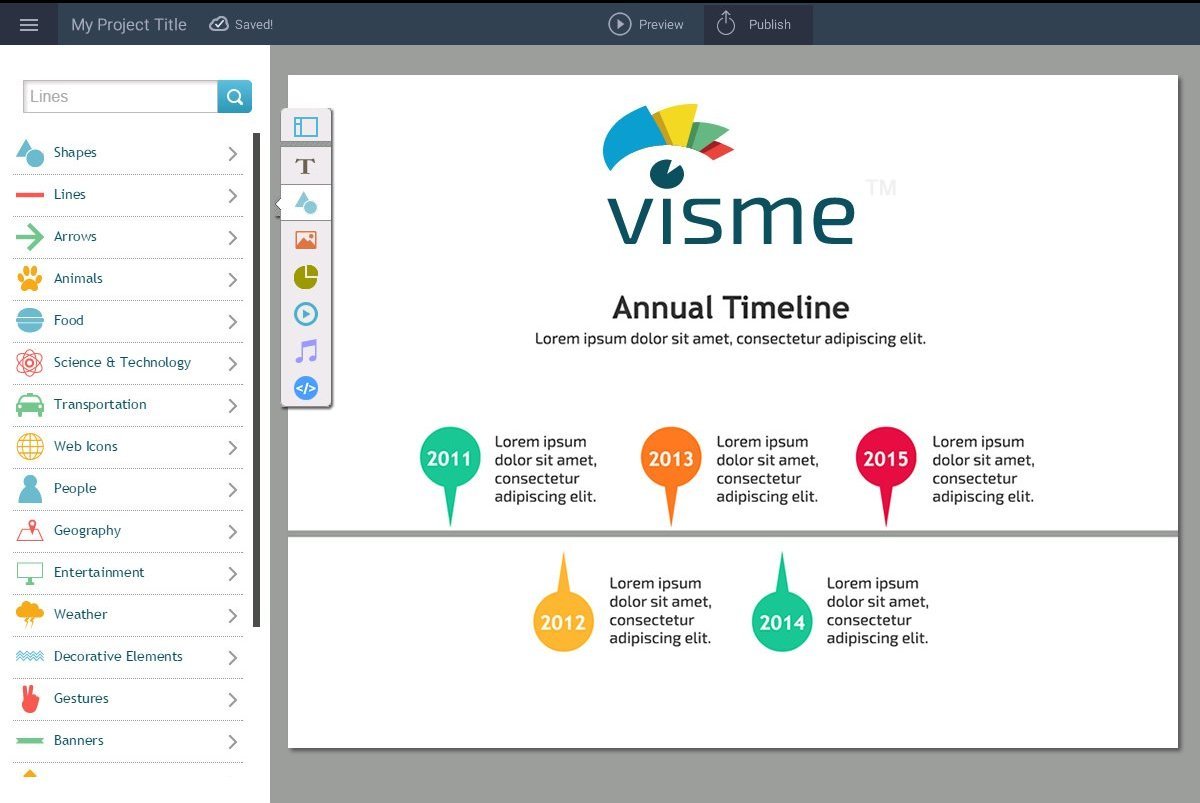Select the Shapes tool in vertical toolbar
This screenshot has height=803, width=1200.
[x=306, y=203]
